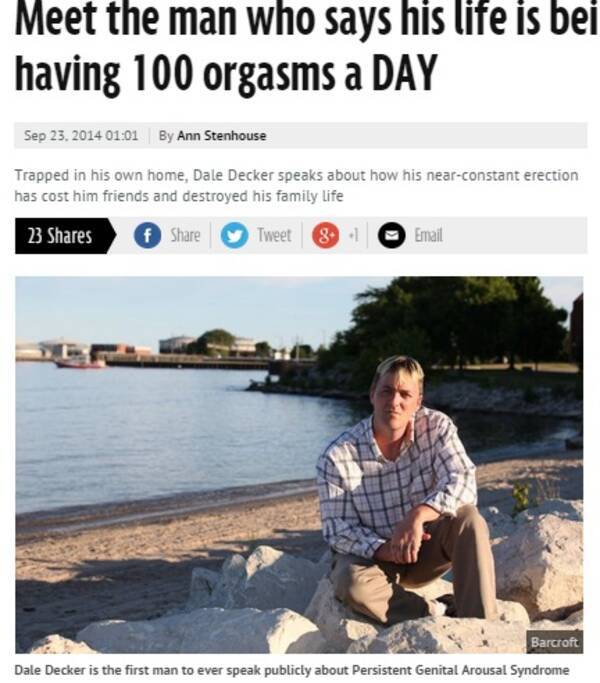The image size is (600, 683).
Task: Click the Facebook share icon
Action: pyautogui.click(x=147, y=235)
